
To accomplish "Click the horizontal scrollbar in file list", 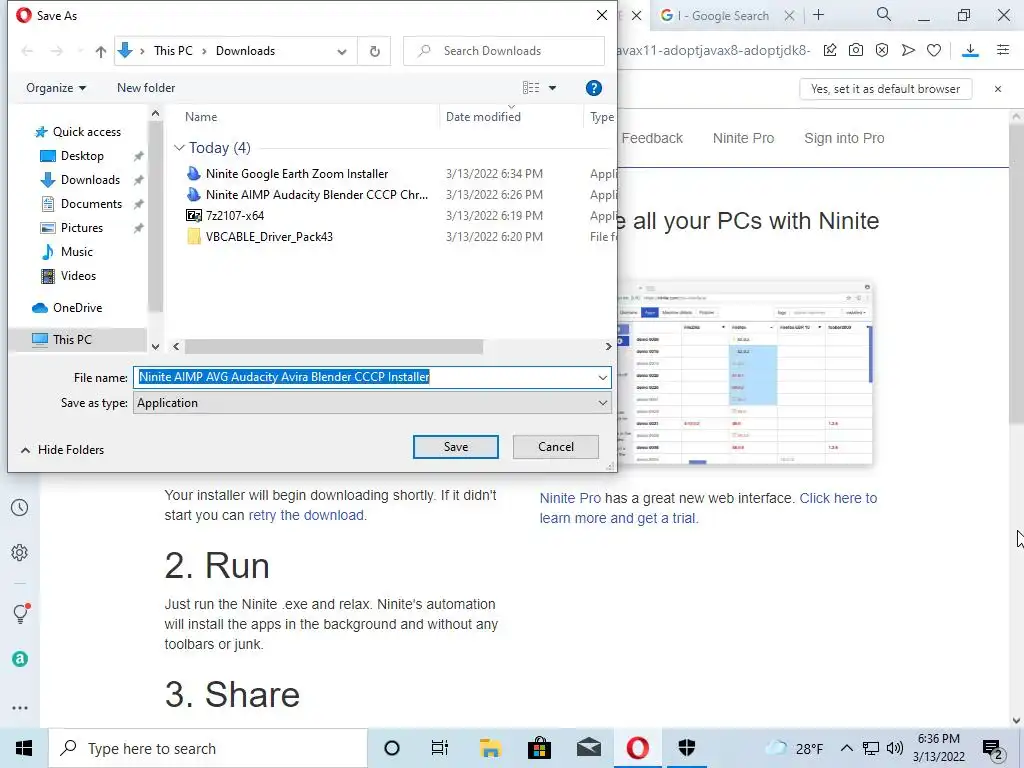I will click(334, 346).
